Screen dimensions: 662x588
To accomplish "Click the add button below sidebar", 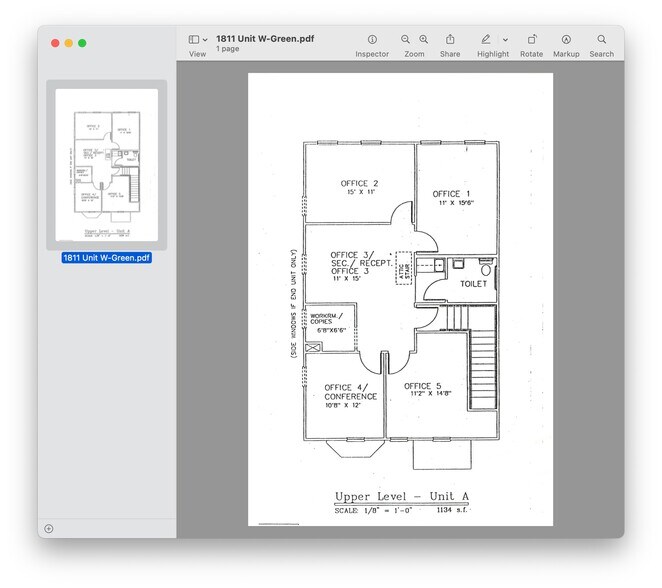I will pos(49,528).
